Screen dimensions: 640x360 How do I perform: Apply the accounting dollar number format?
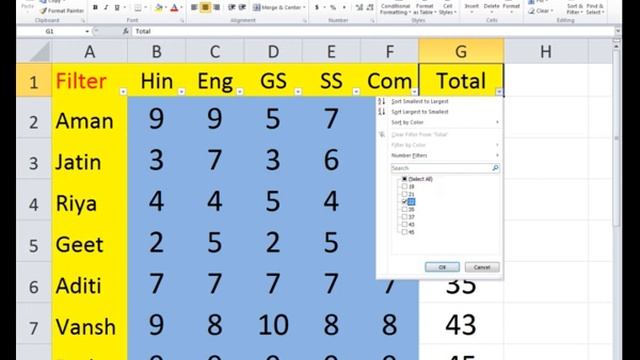(x=317, y=7)
